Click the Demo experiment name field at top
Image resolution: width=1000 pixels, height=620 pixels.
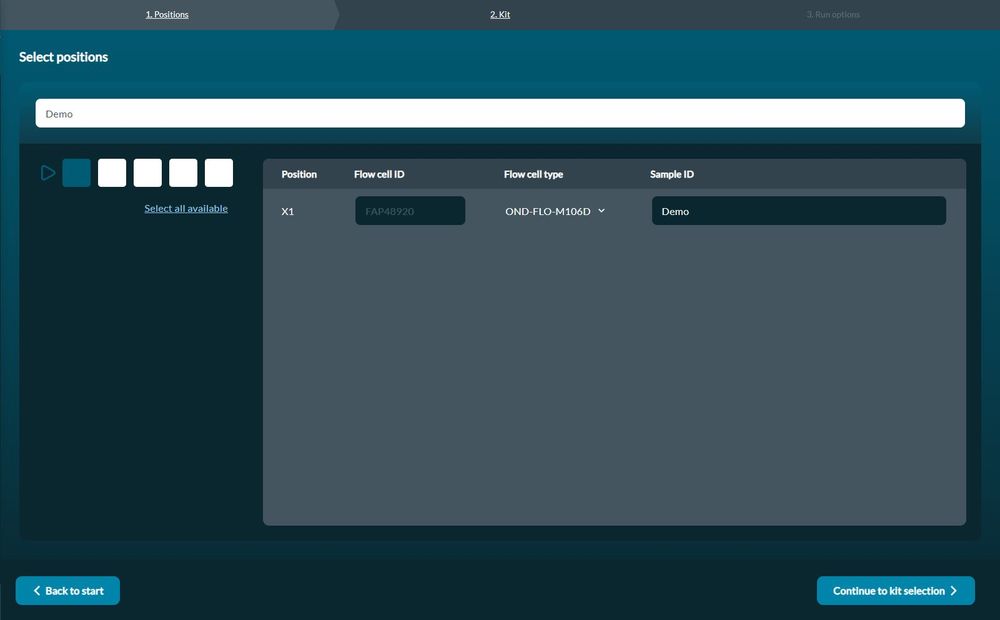point(500,114)
